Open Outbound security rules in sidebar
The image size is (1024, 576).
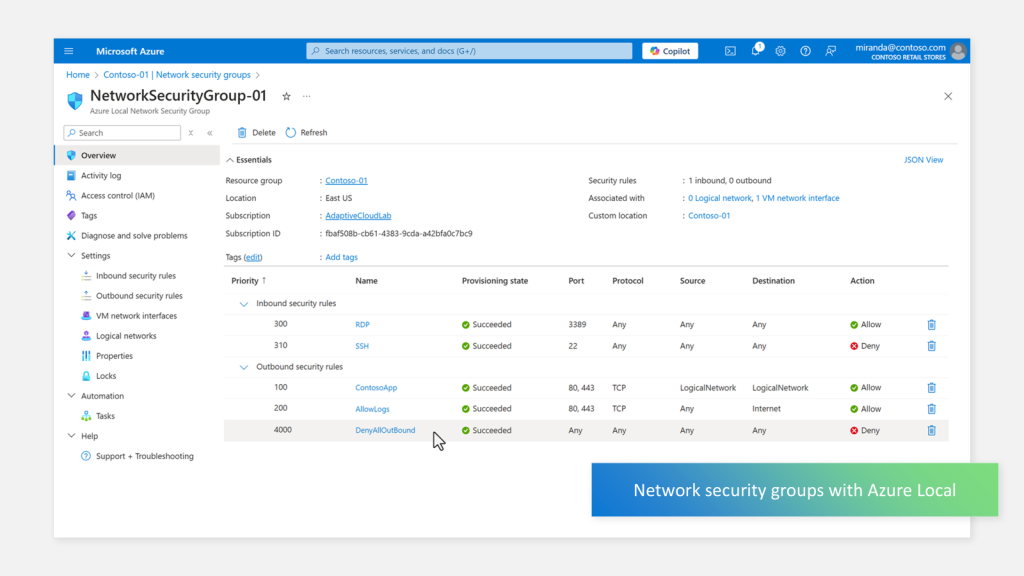pyautogui.click(x=137, y=296)
